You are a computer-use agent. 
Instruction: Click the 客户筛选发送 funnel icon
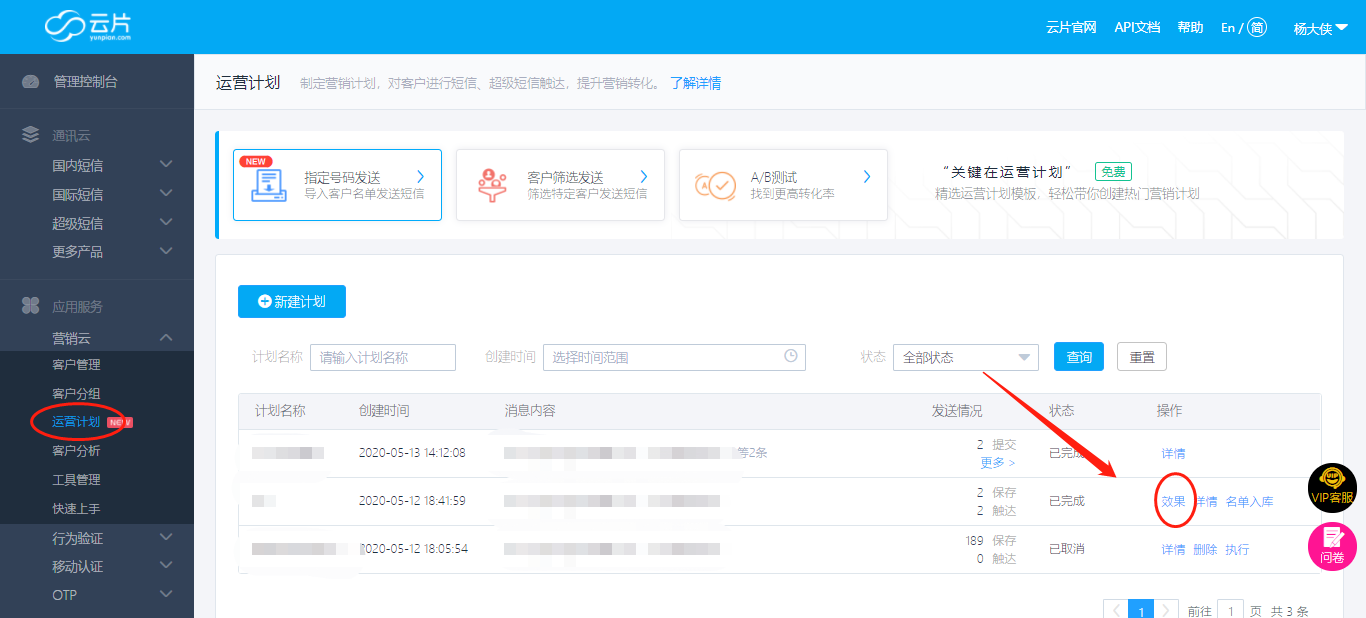click(491, 185)
